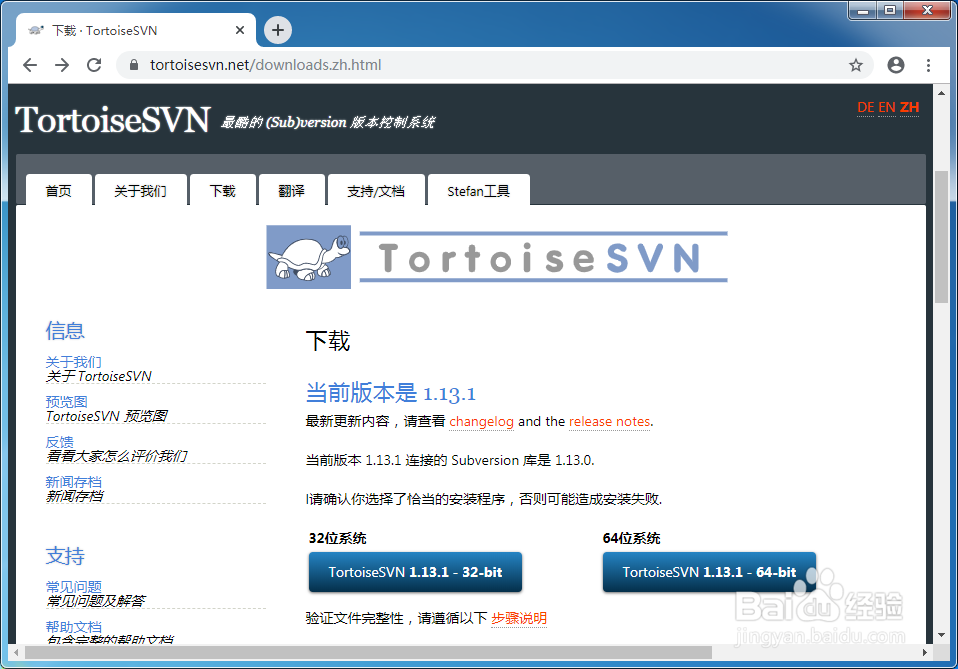Download TortoiseSVN 1.13.1 64-bit installer

pyautogui.click(x=709, y=572)
